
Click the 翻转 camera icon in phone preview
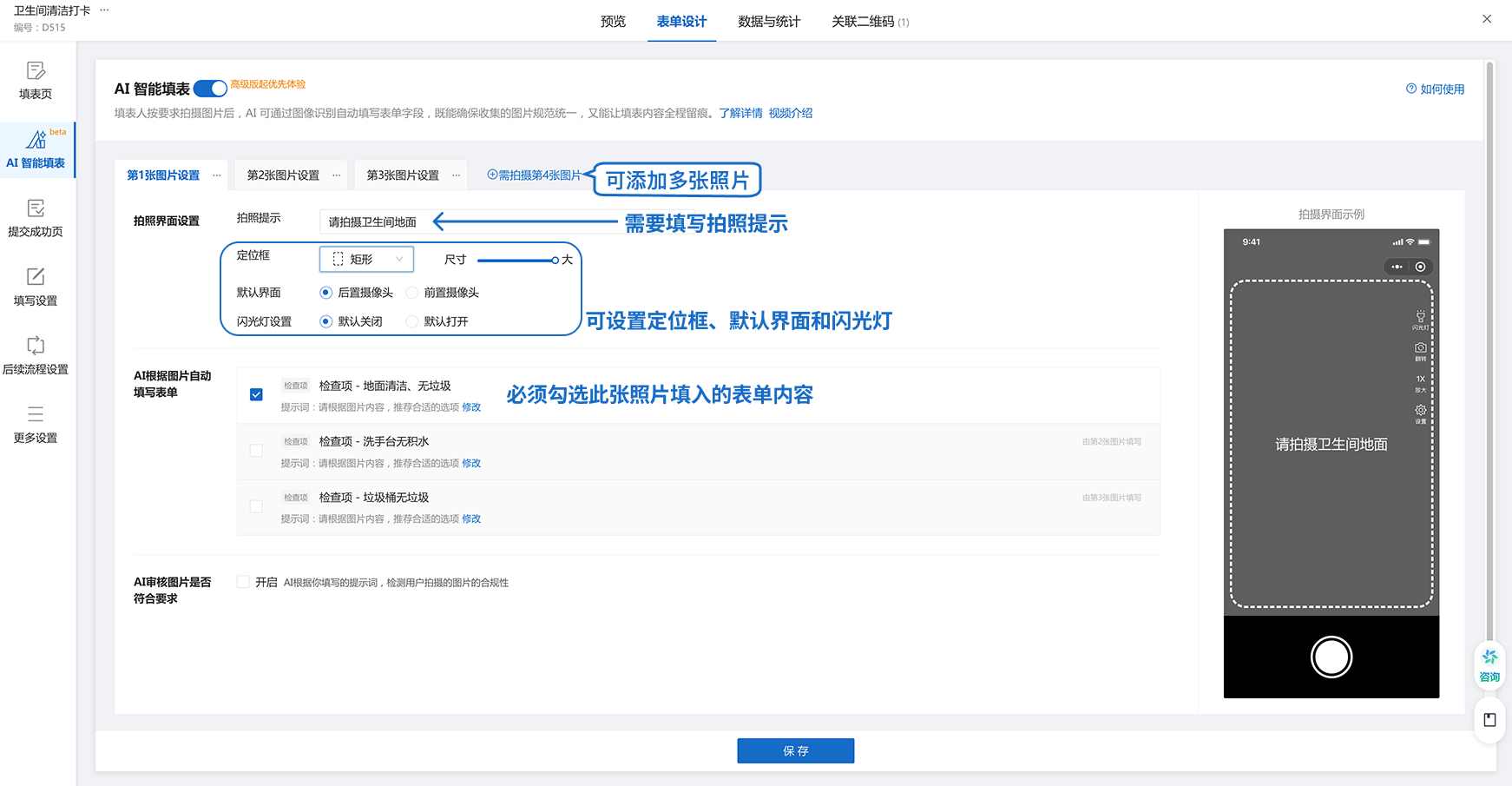1420,347
